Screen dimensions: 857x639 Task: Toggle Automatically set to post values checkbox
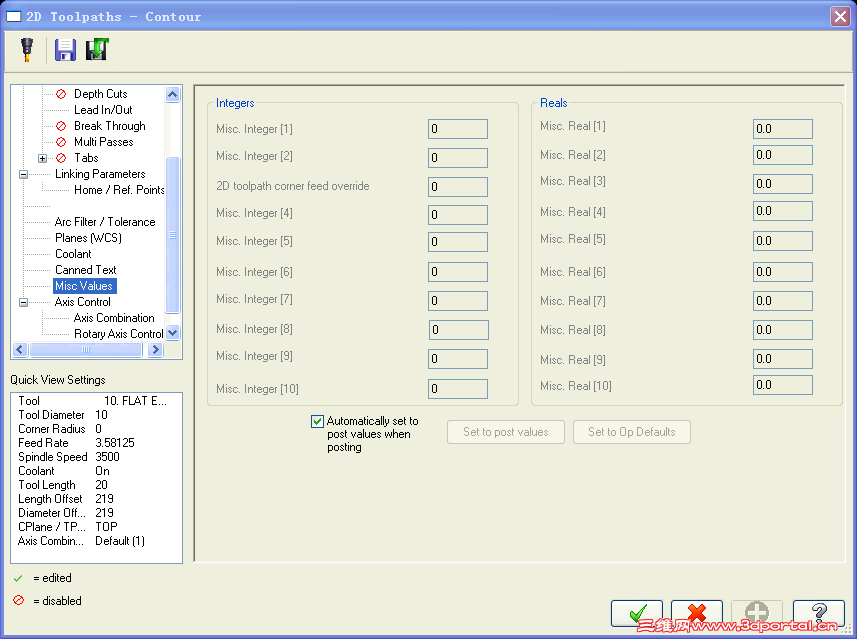point(317,421)
